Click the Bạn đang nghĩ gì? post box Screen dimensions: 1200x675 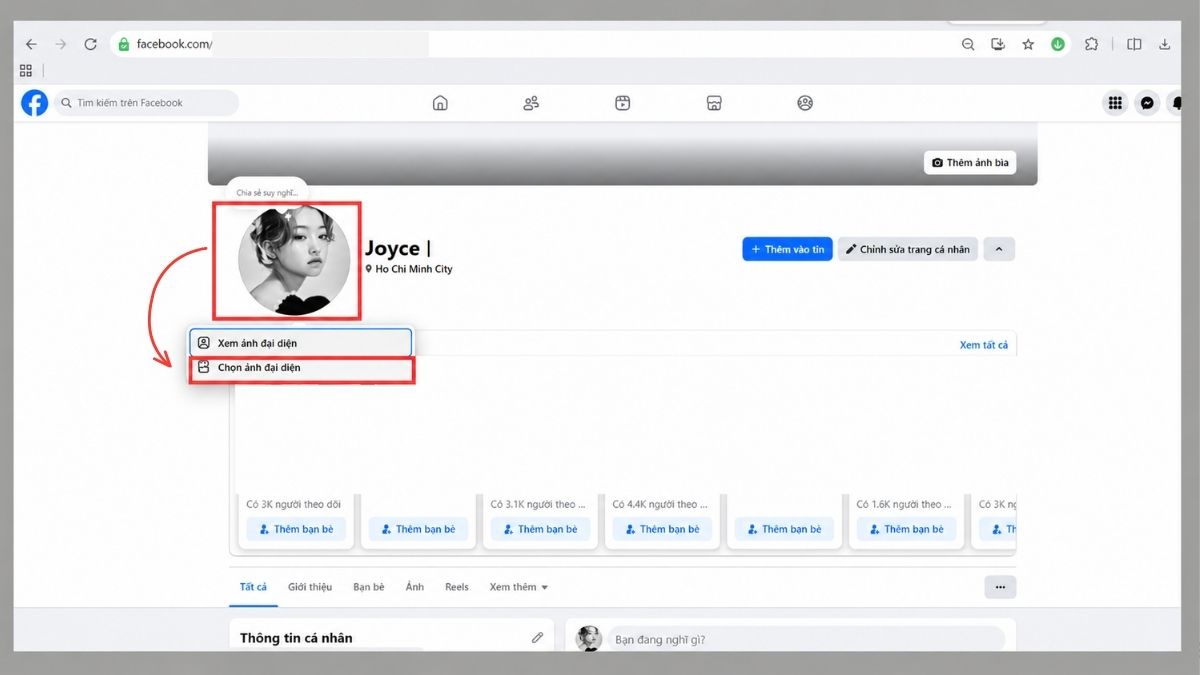coord(805,639)
